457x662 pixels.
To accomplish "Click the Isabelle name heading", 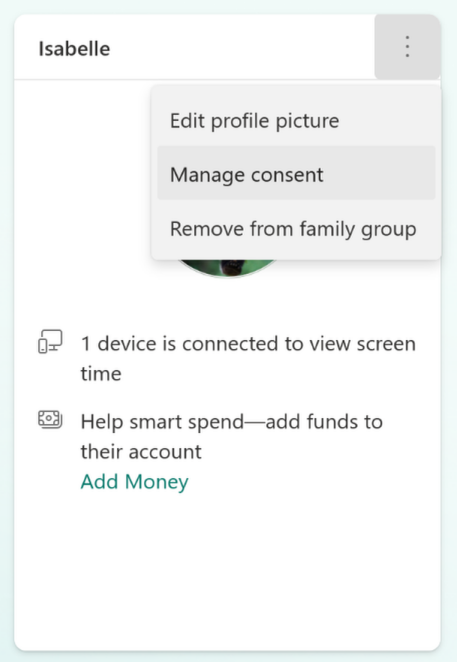I will click(x=74, y=49).
